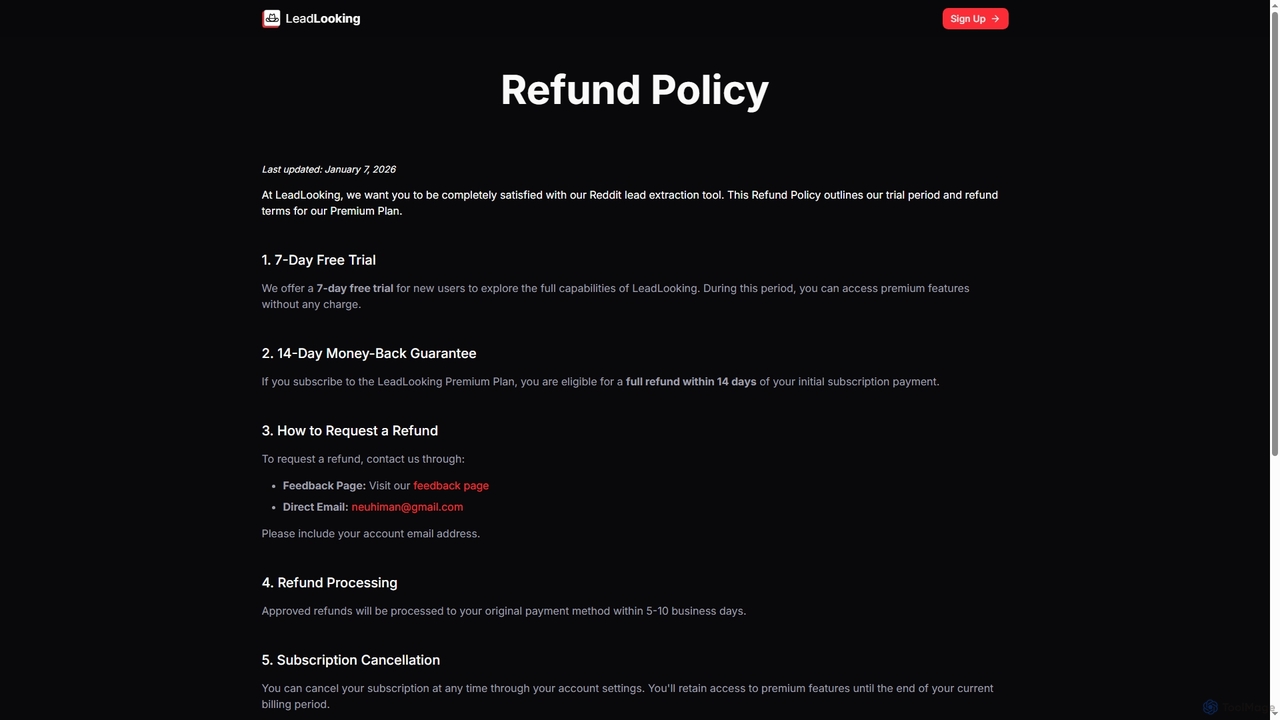1280x720 pixels.
Task: Click the 7-Day Free Trial heading
Action: coord(319,260)
